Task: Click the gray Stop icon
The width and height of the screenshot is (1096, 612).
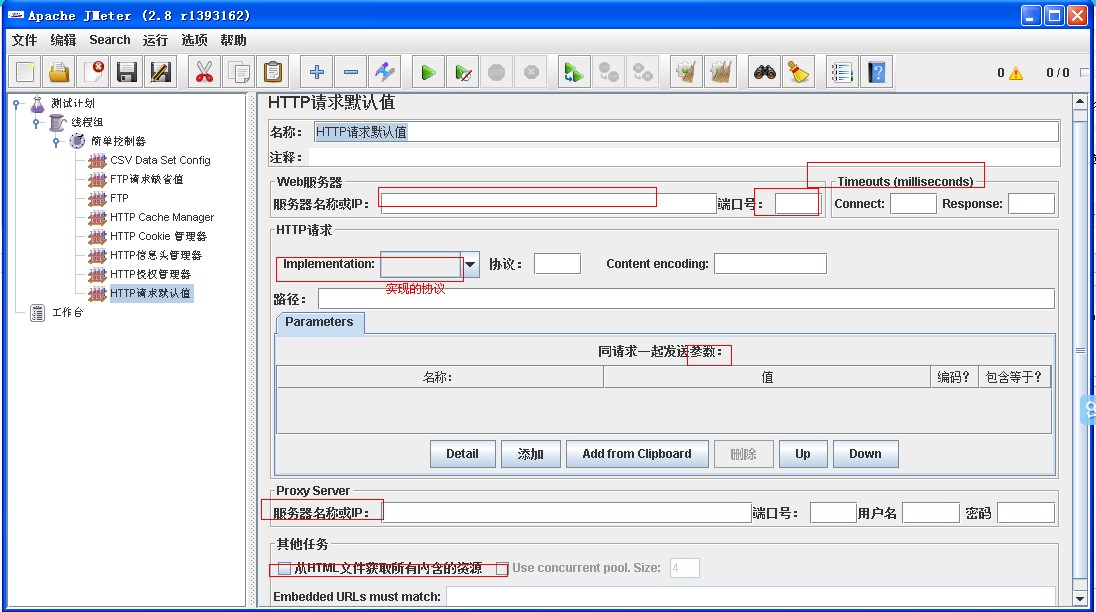Action: pyautogui.click(x=496, y=72)
